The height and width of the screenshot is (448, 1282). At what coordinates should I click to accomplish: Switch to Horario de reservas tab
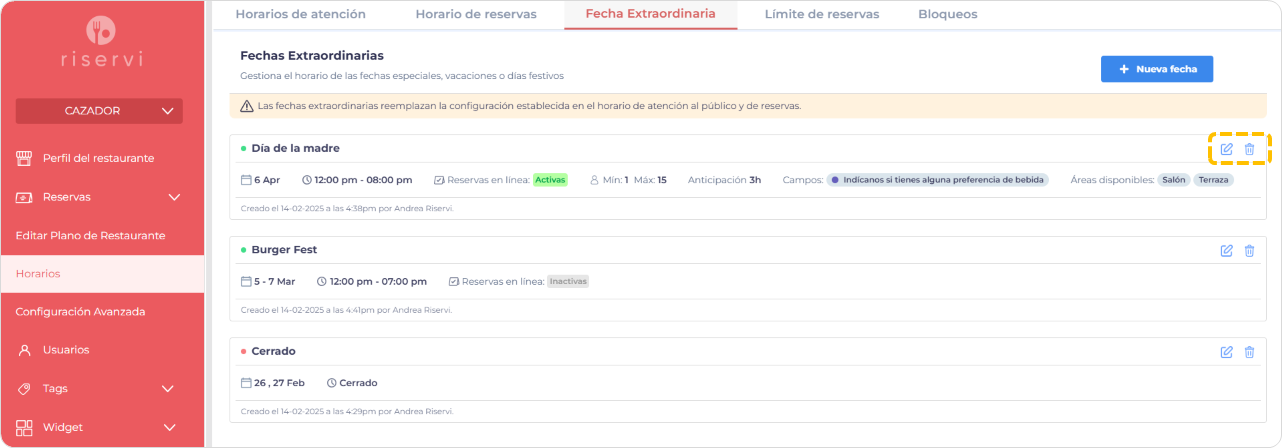pos(478,14)
